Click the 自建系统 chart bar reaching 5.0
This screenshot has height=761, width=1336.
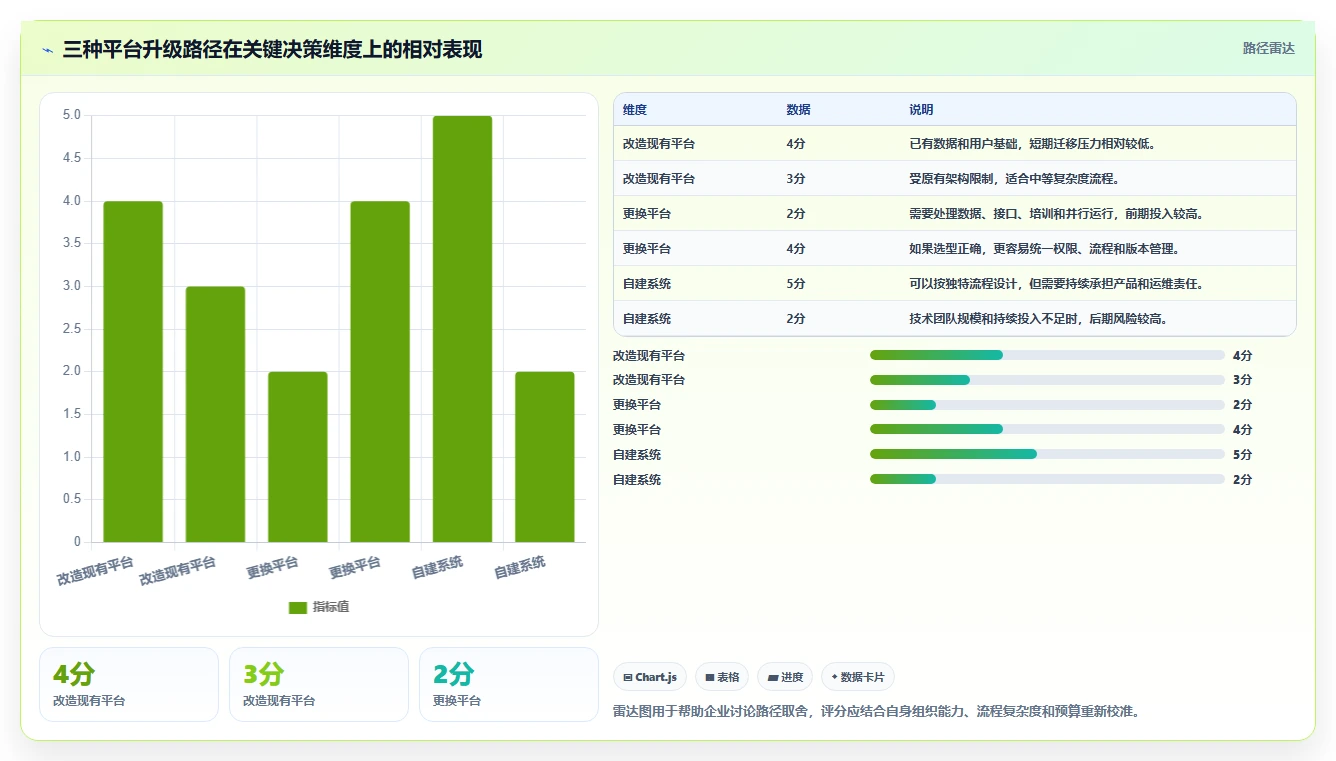click(462, 329)
